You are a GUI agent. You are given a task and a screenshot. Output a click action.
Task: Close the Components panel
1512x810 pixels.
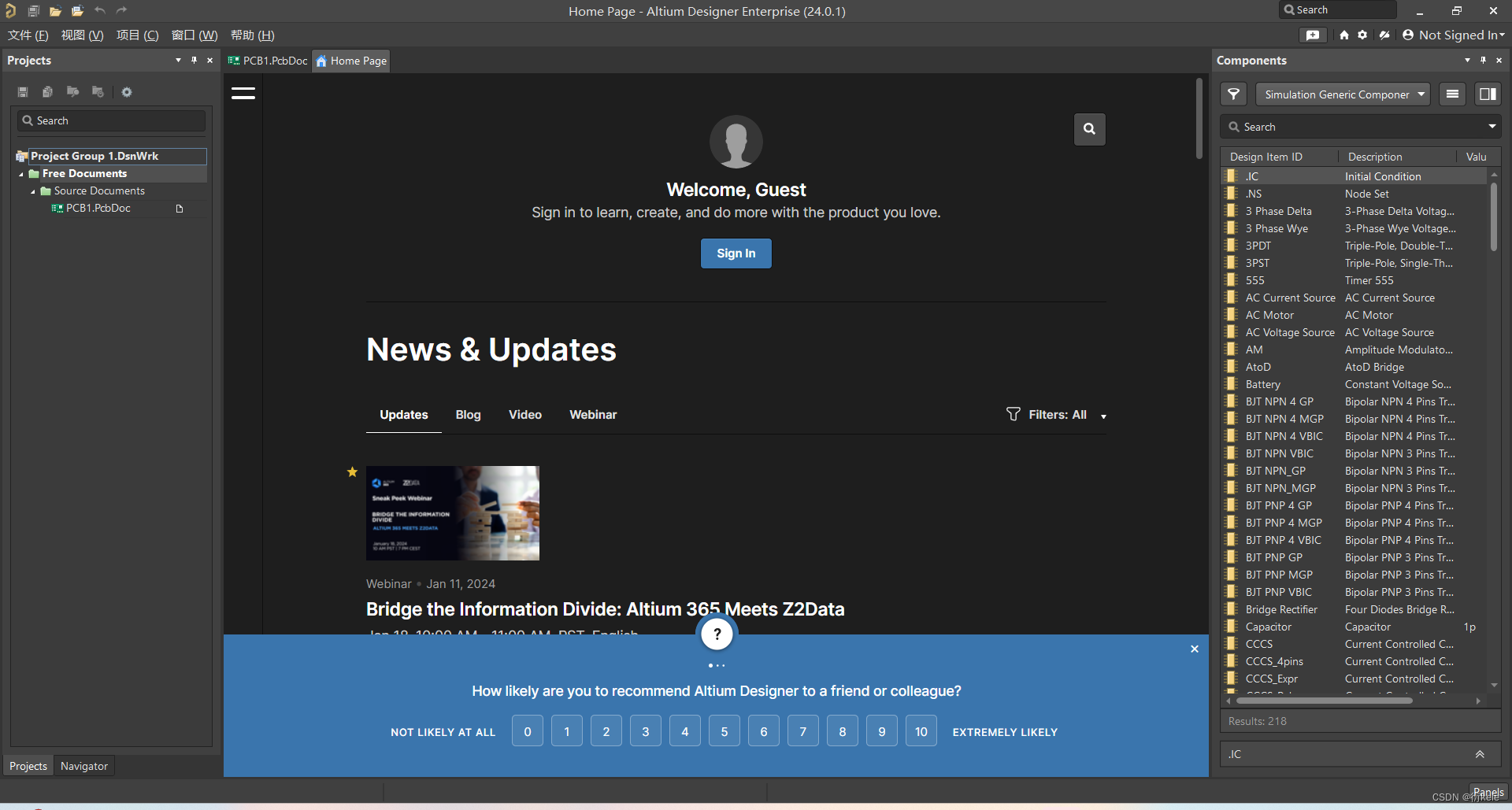click(1499, 60)
